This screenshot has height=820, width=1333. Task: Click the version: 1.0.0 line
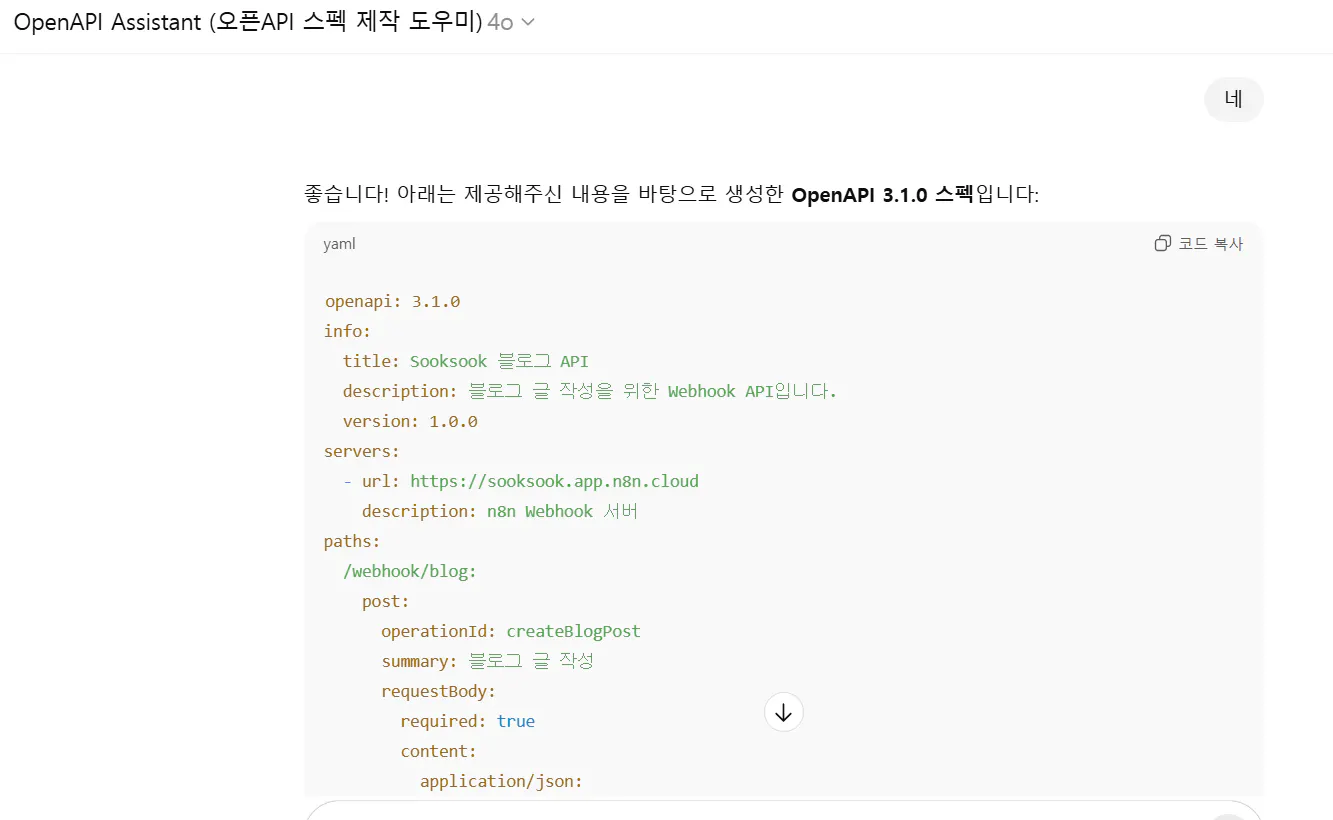410,421
